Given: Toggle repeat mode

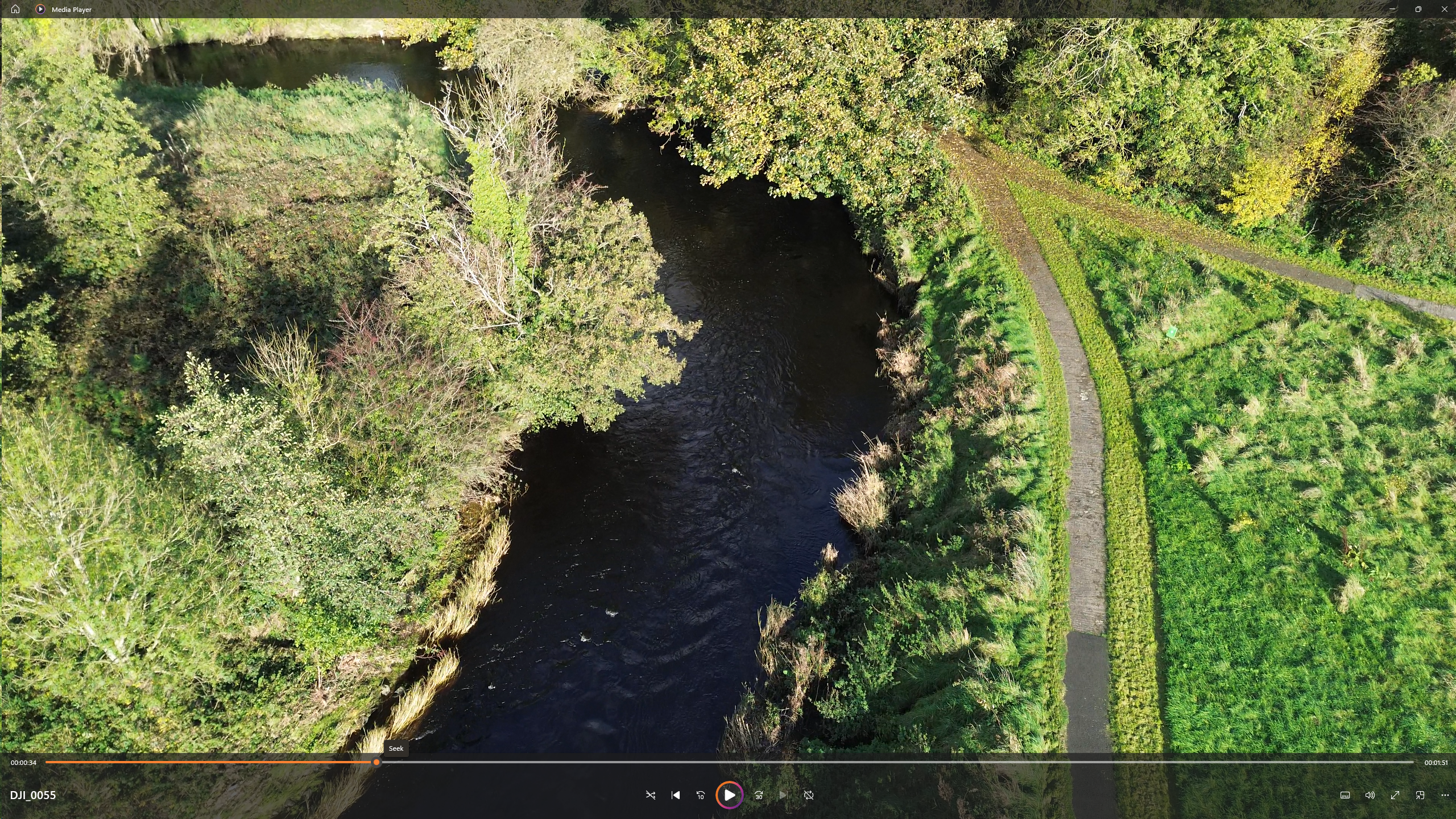Looking at the screenshot, I should tap(809, 795).
